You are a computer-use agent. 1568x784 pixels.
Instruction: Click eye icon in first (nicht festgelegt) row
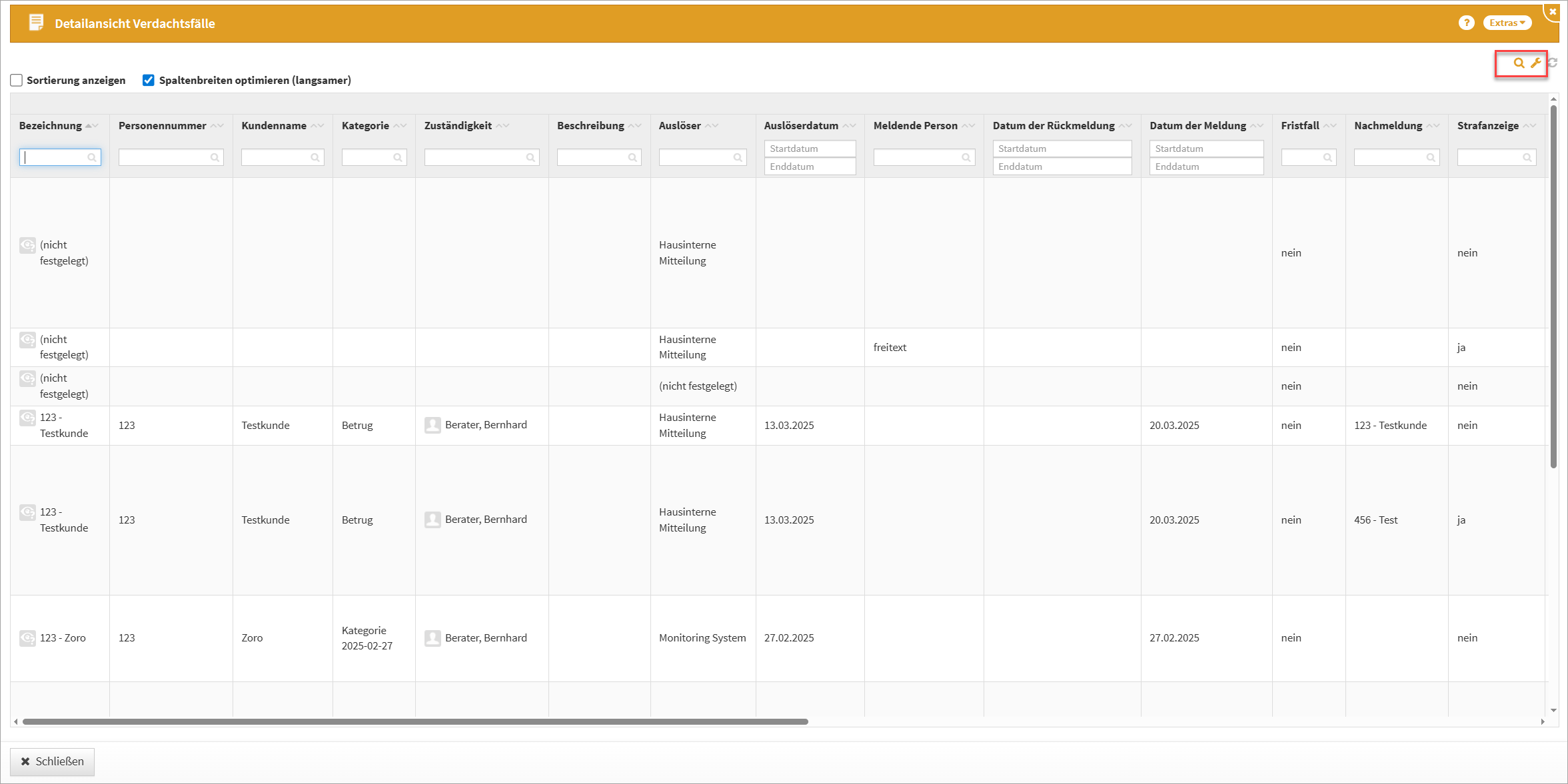pos(27,245)
